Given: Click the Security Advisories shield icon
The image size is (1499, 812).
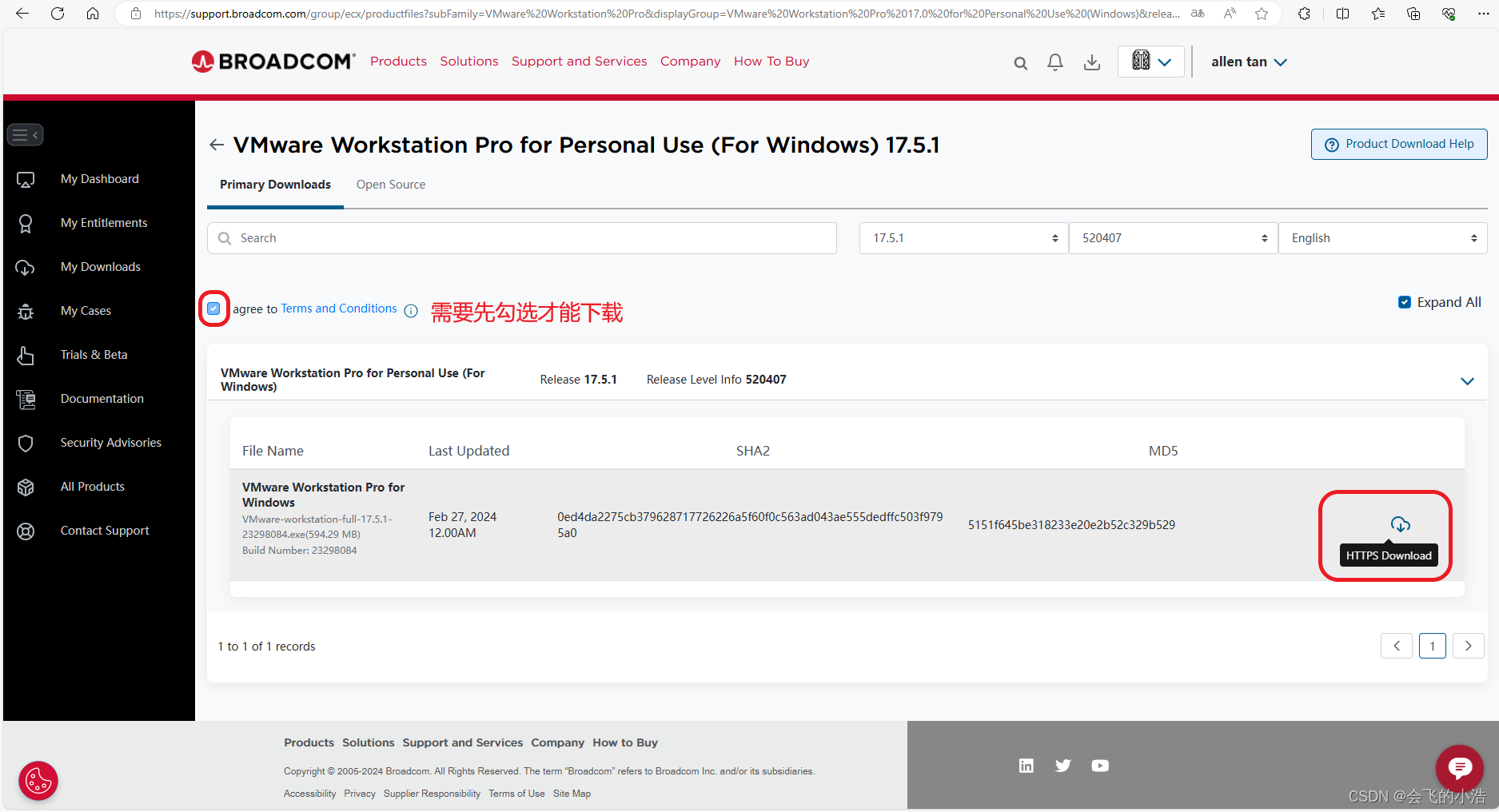Looking at the screenshot, I should pyautogui.click(x=26, y=444).
